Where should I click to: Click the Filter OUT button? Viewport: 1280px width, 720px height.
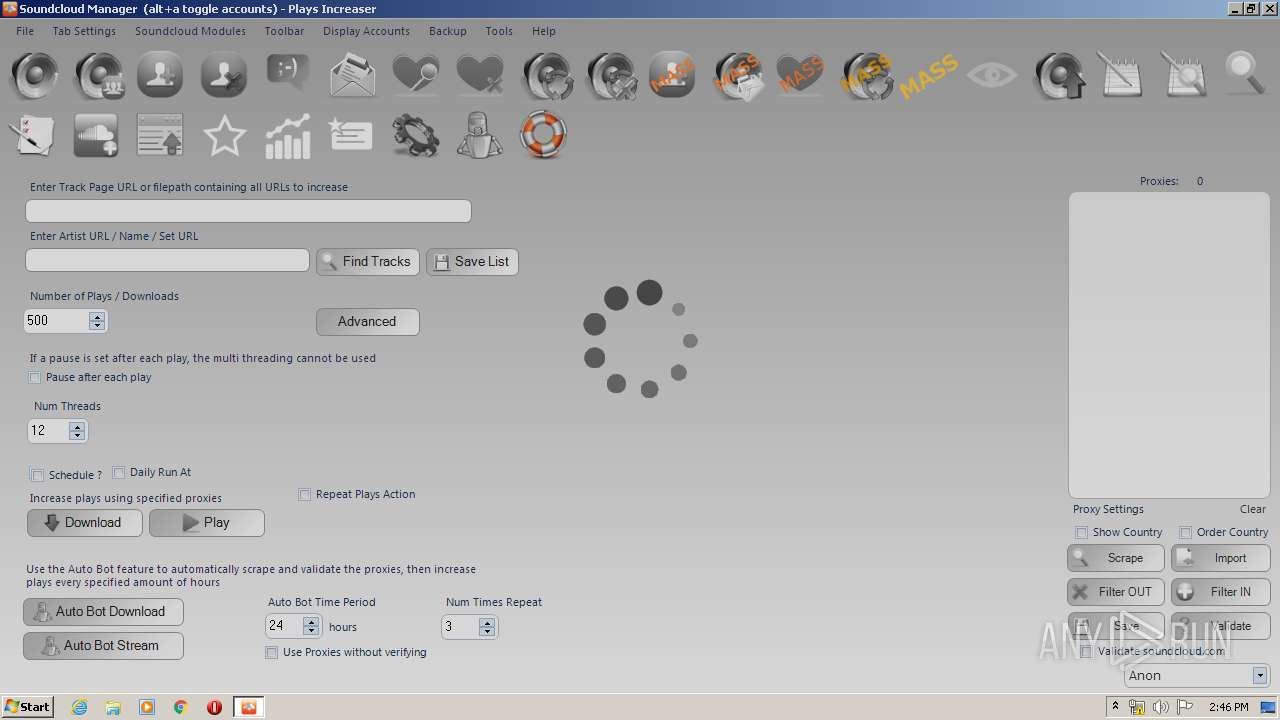coord(1116,592)
